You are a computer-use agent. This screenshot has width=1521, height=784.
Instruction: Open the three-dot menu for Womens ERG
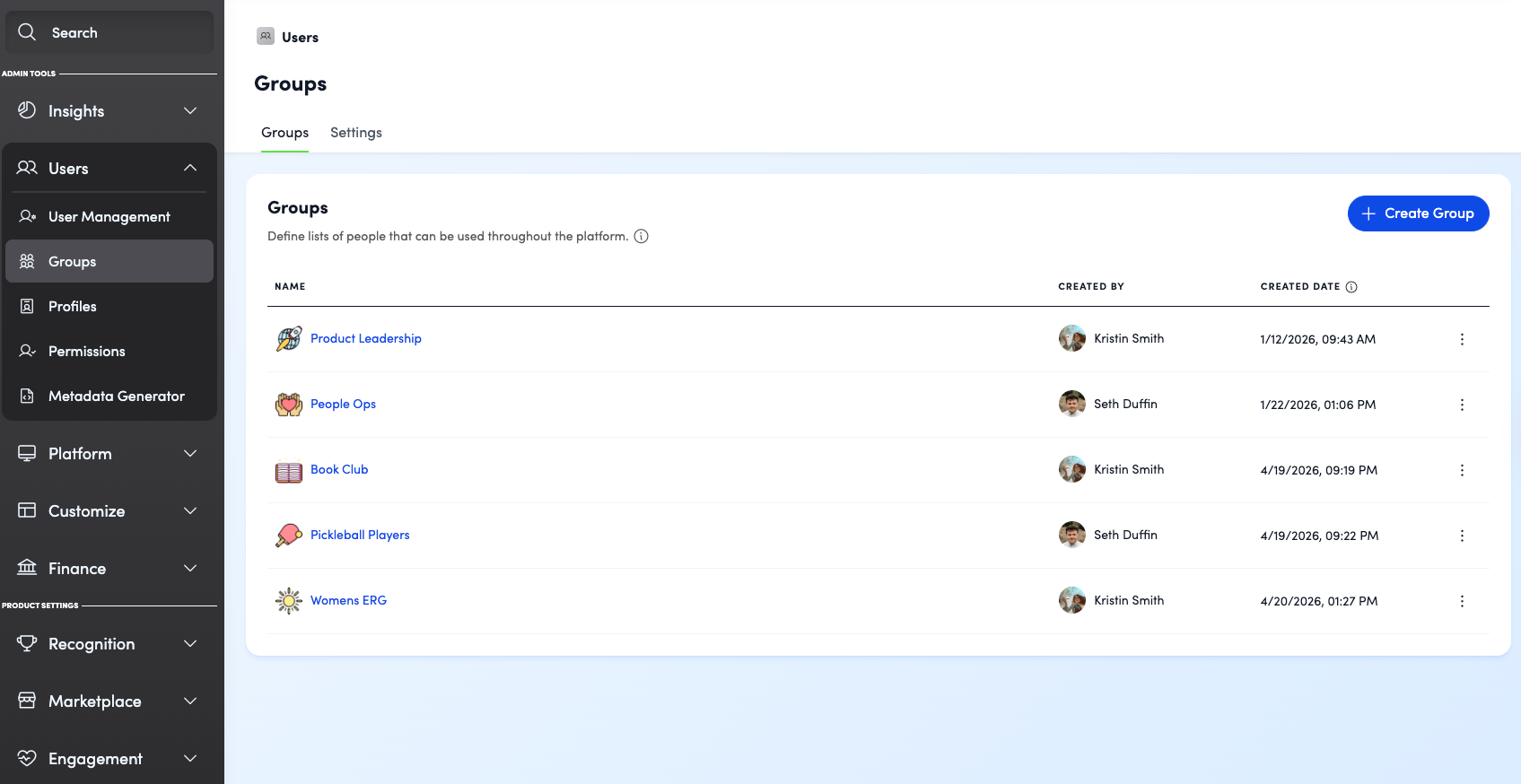[x=1462, y=601]
